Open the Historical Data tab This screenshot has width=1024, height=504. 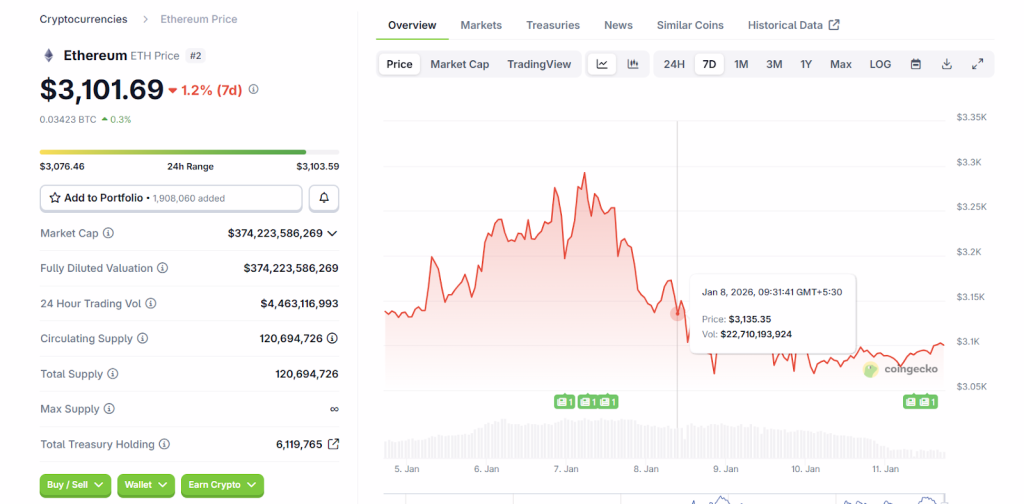click(793, 25)
